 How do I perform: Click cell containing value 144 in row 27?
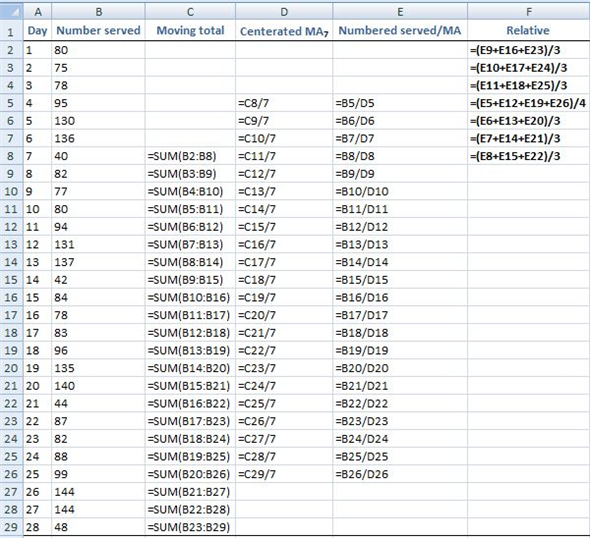[x=98, y=492]
